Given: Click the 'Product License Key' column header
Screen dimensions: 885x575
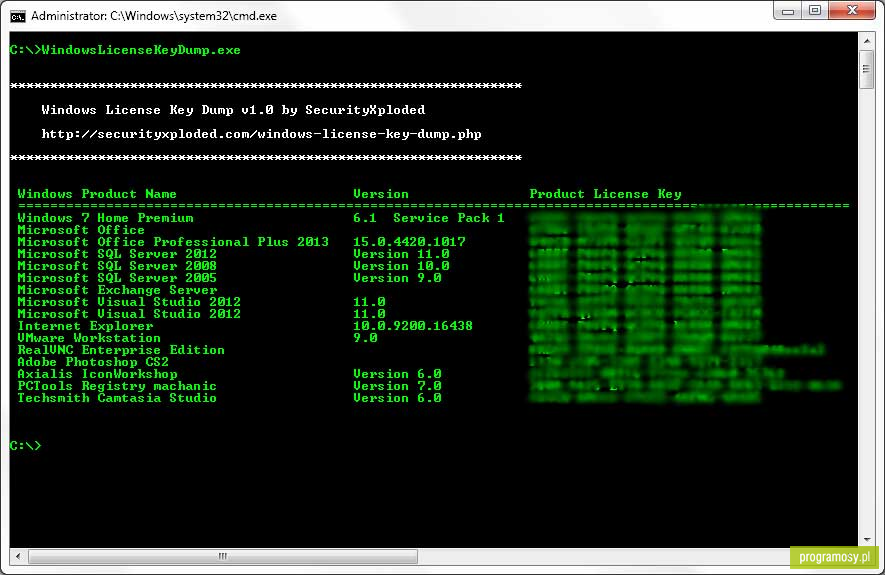Looking at the screenshot, I should pos(606,194).
